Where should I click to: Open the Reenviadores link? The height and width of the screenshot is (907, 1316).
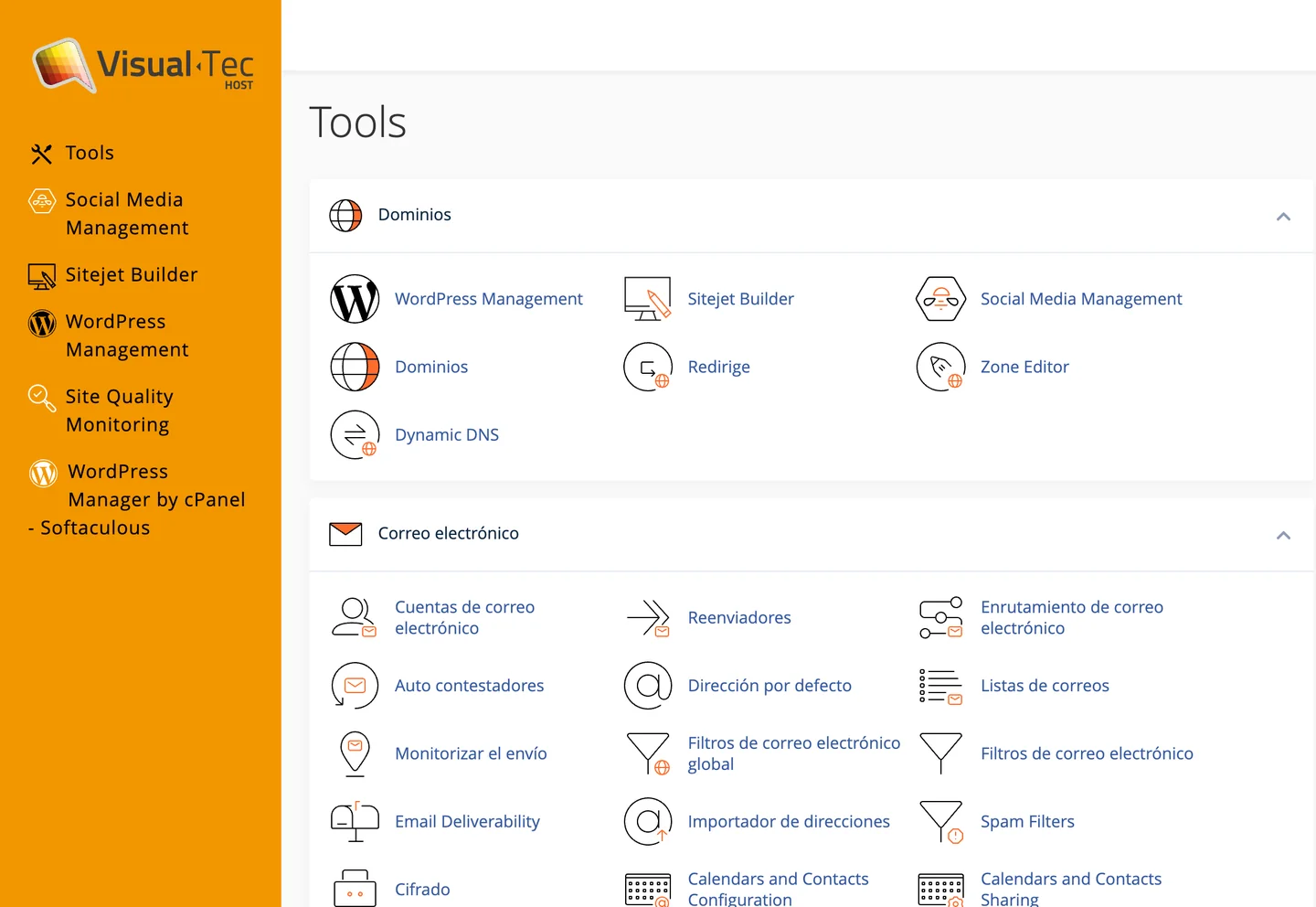coord(739,617)
